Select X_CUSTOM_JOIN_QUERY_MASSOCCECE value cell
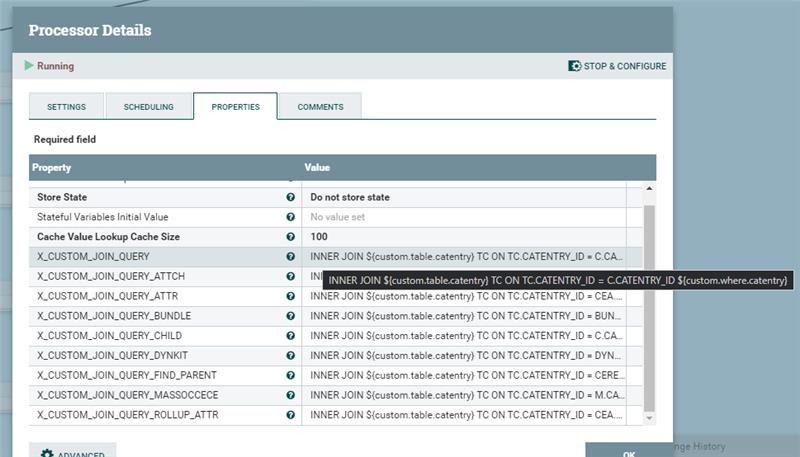 (x=465, y=395)
